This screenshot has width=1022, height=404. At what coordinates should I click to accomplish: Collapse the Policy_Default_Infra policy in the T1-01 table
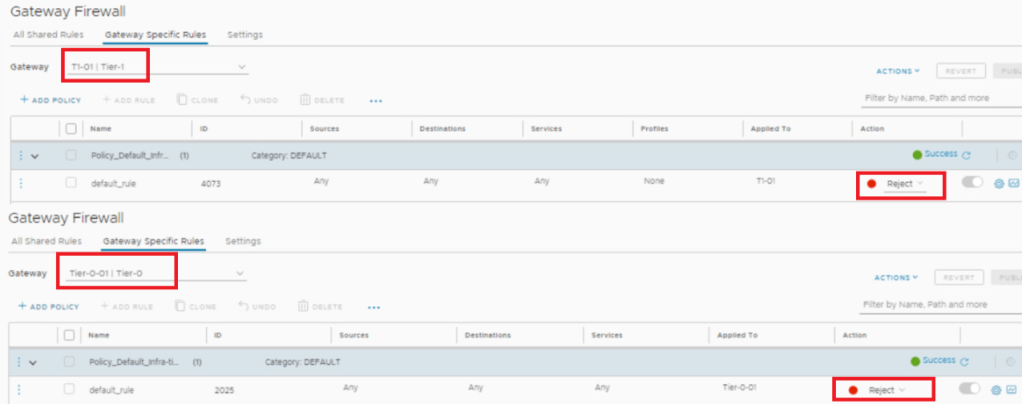pyautogui.click(x=36, y=156)
